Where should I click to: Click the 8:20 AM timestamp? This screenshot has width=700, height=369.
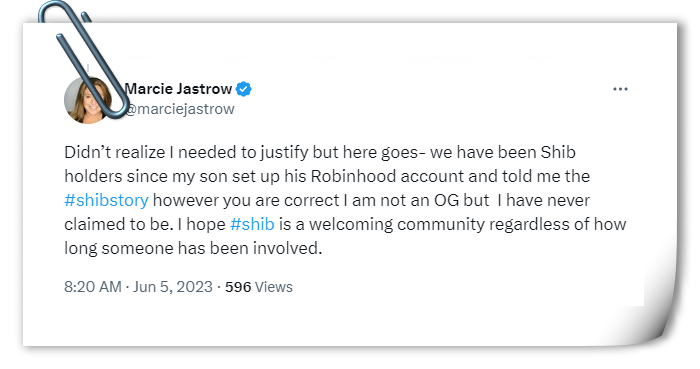click(92, 286)
